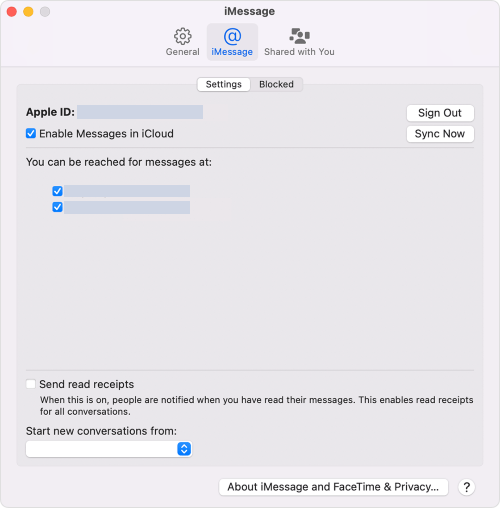Screen dimensions: 500x508
Task: Toggle Enable Messages in iCloud checkbox
Action: 31,133
